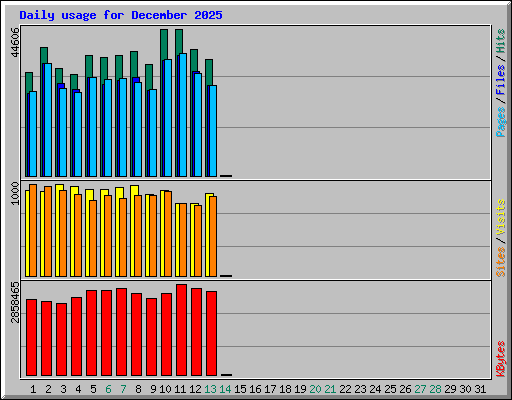Click green weekend day 13 label
The image size is (512, 400).
tap(210, 389)
